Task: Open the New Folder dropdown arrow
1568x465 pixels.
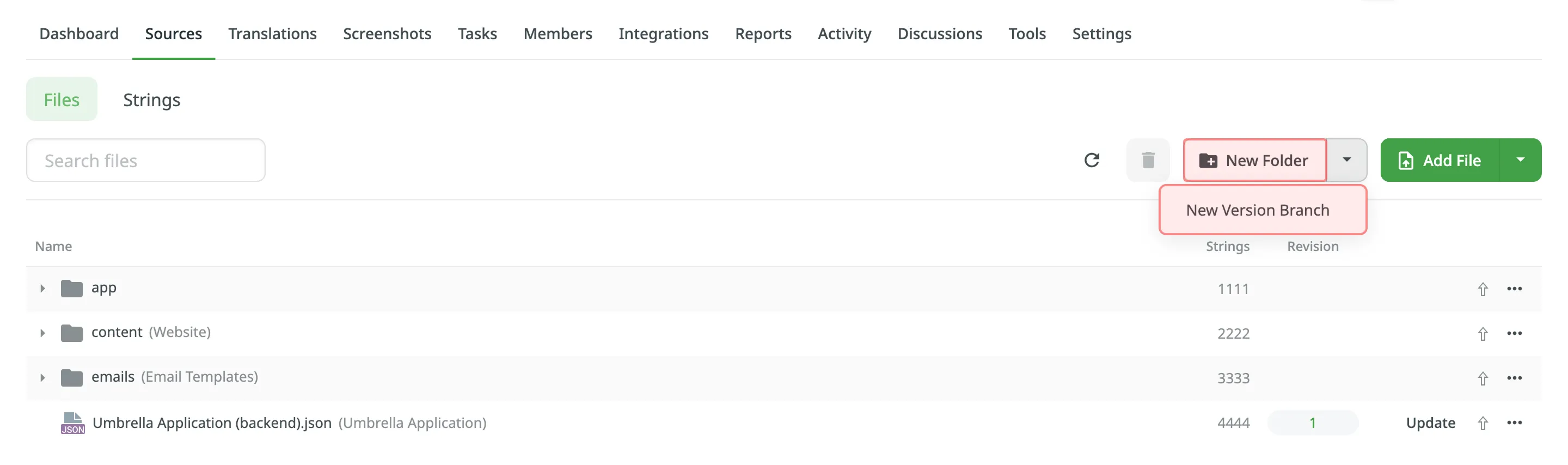Action: 1346,160
